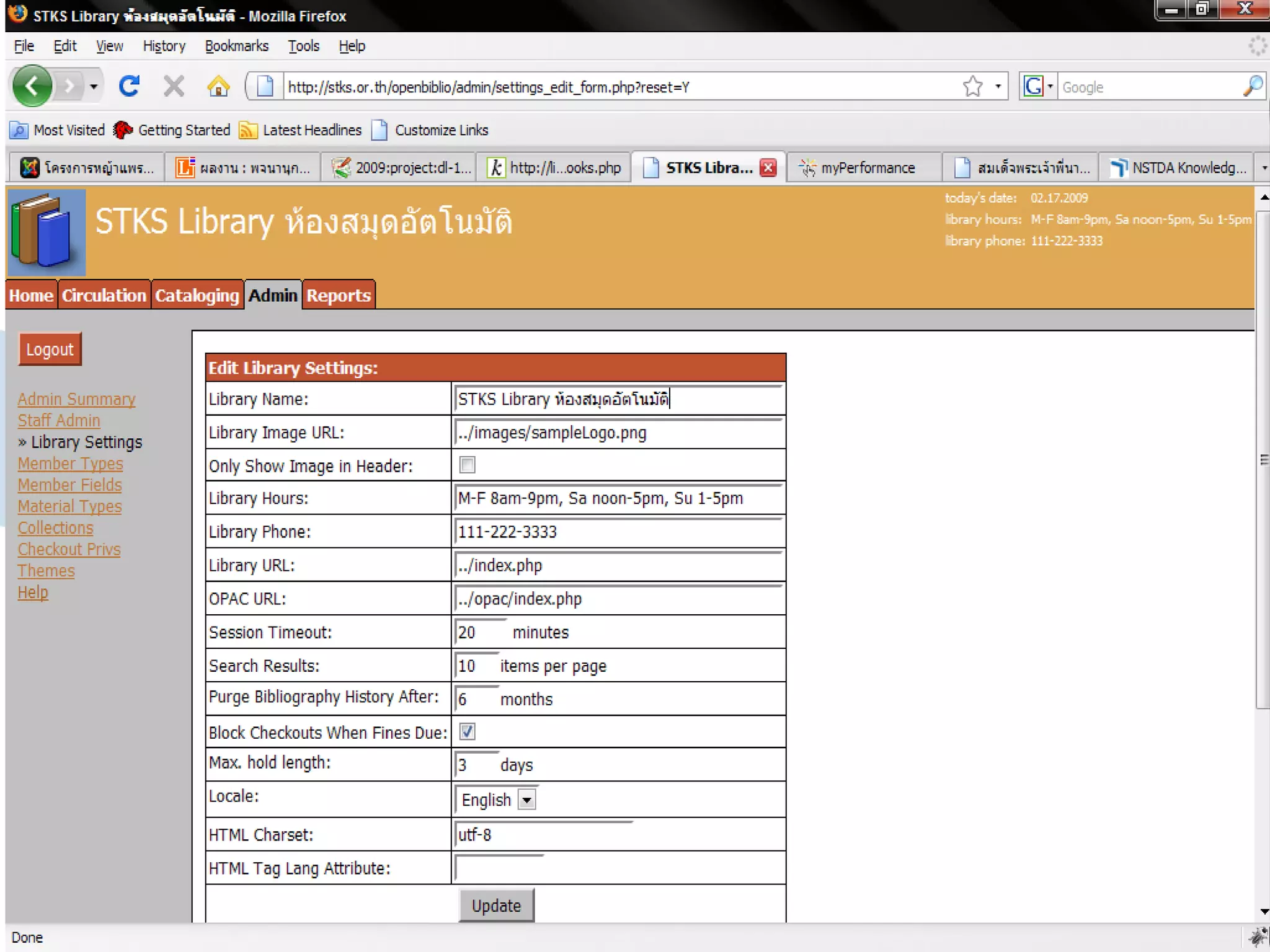Click the Library Phone input field
Image resolution: width=1270 pixels, height=952 pixels.
point(618,532)
